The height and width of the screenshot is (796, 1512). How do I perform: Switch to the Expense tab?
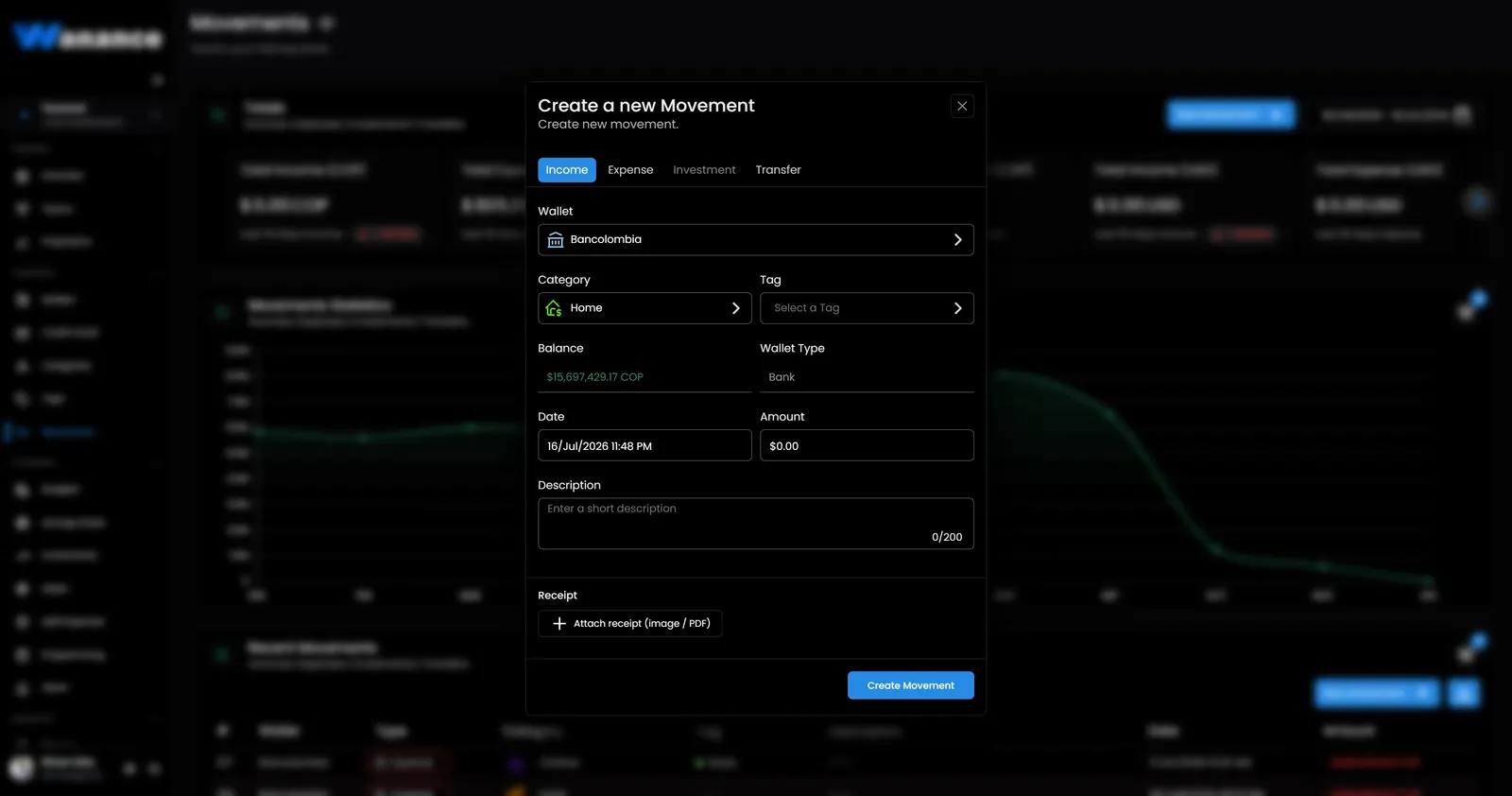(x=630, y=170)
